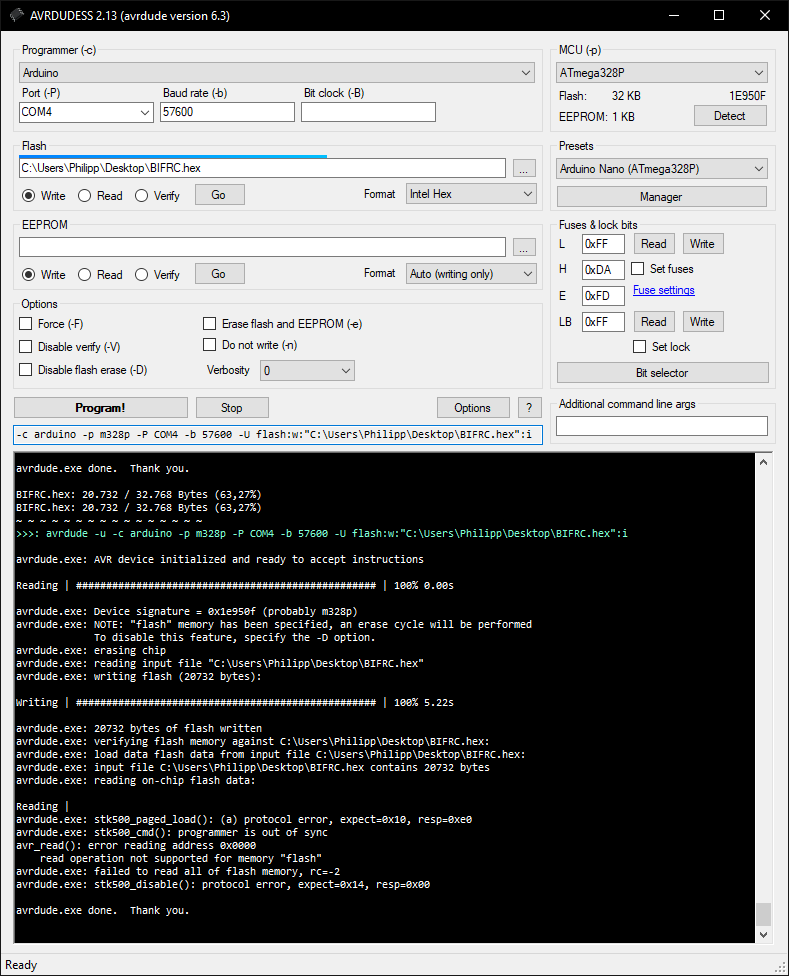Click Go button in EEPROM section
The width and height of the screenshot is (789, 976).
220,274
